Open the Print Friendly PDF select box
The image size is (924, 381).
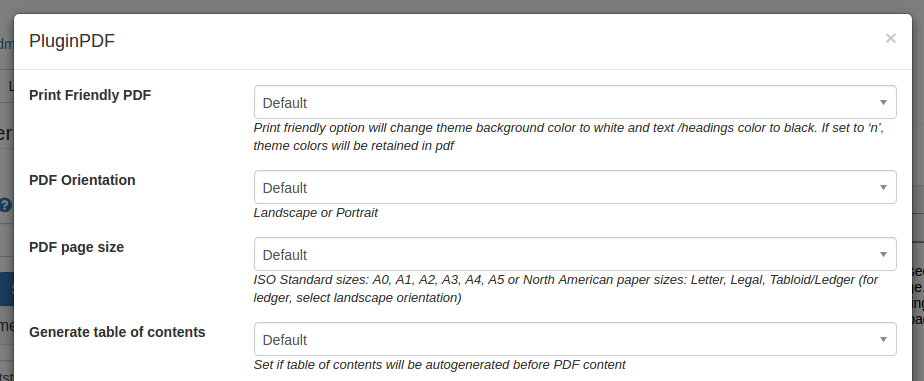575,102
